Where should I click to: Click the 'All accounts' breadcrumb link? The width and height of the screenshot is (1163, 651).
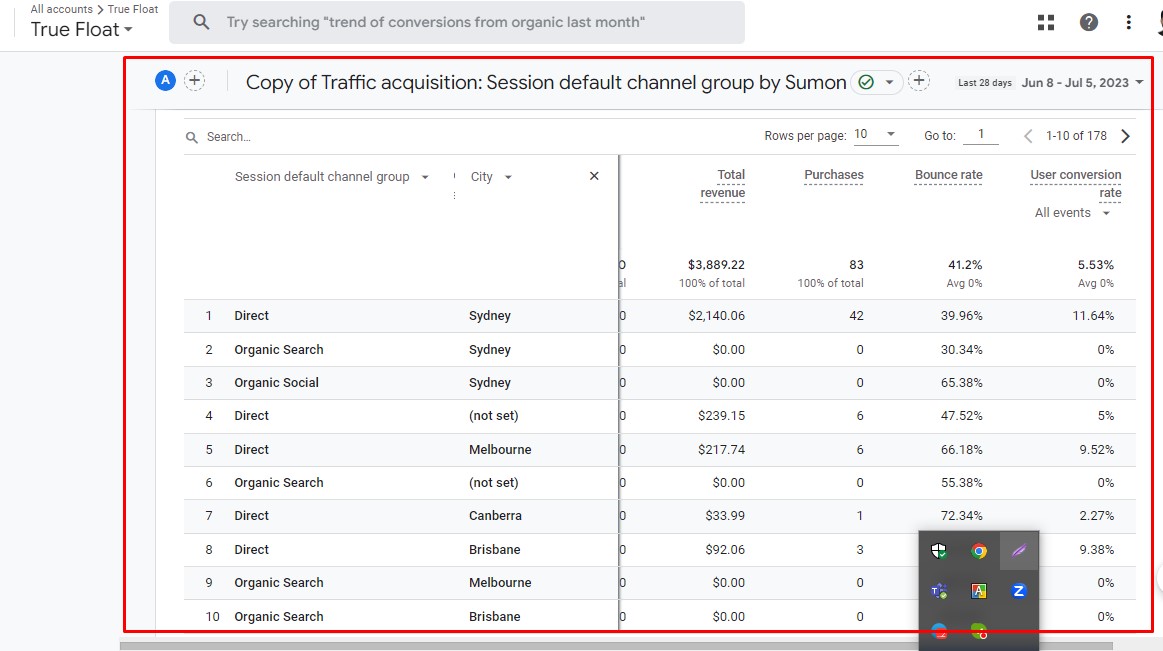(62, 9)
